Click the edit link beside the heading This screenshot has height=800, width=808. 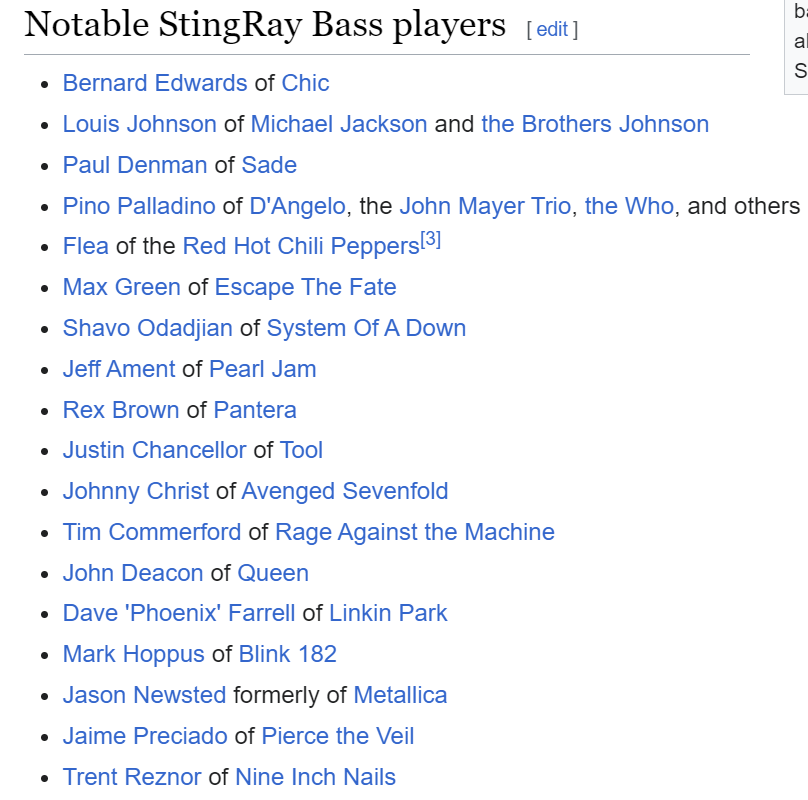click(552, 29)
